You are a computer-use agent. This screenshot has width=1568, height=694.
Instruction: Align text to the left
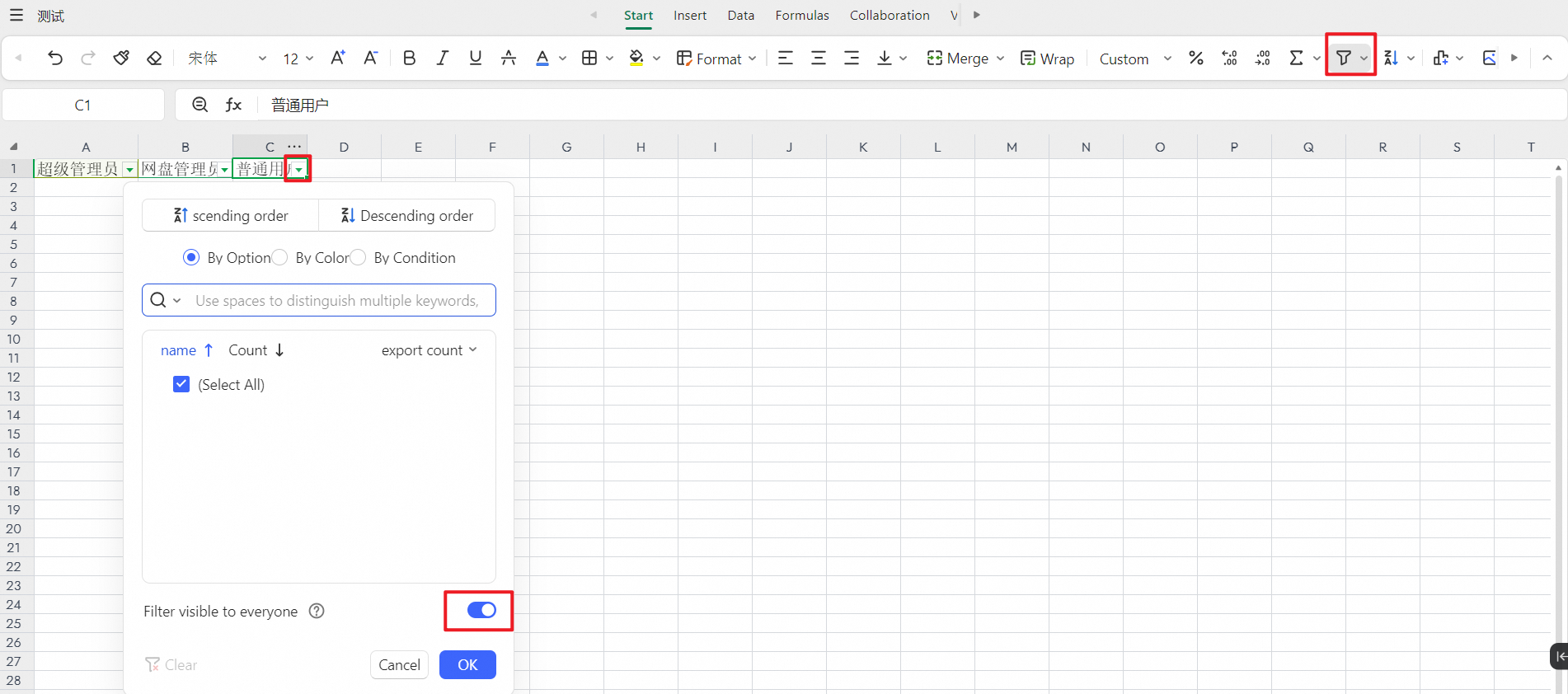tap(786, 58)
